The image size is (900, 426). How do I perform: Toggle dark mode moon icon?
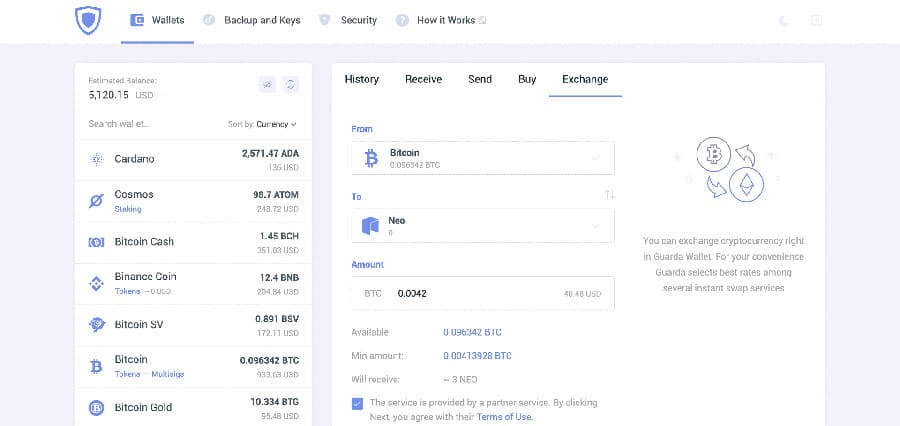tap(784, 20)
